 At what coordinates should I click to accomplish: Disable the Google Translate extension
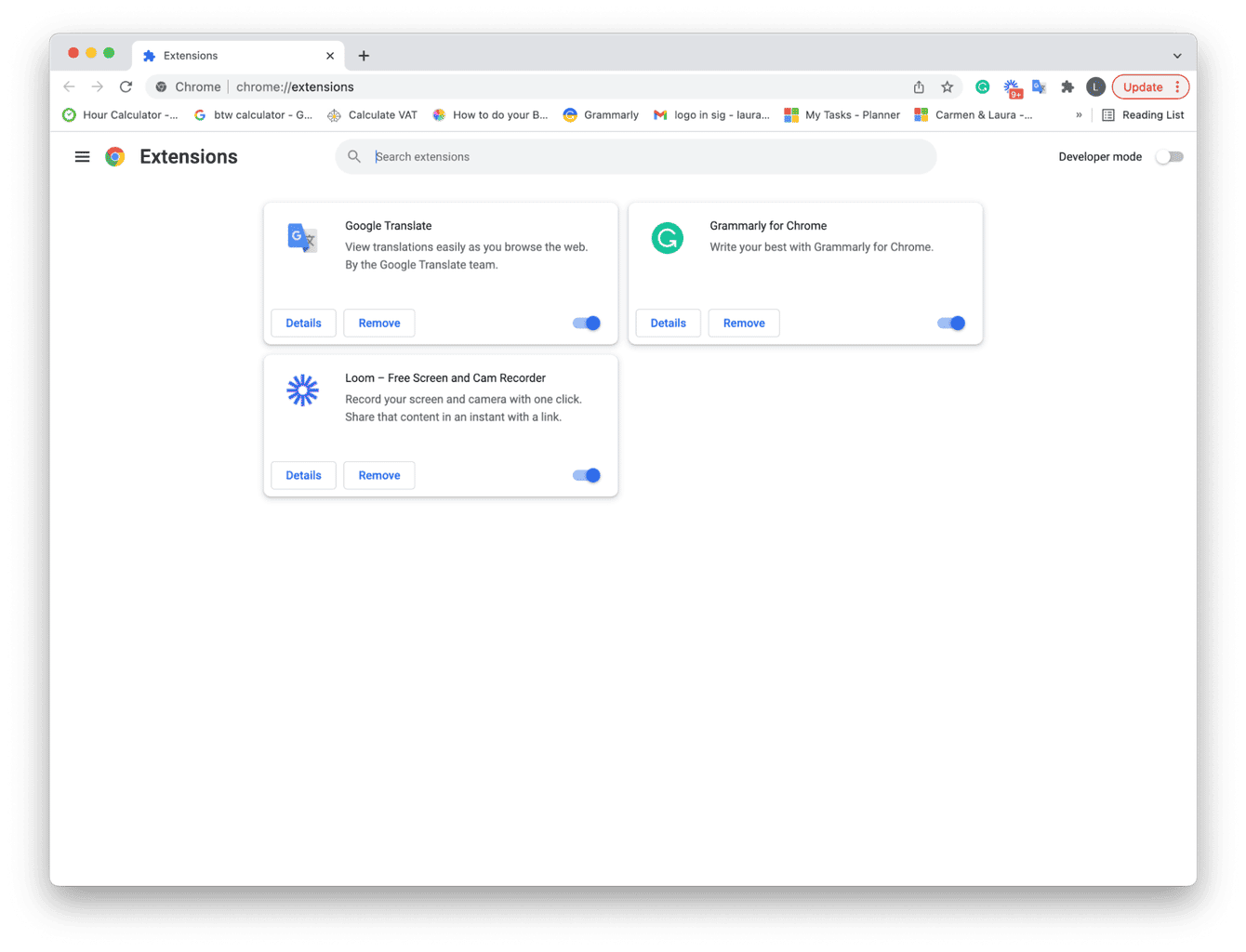coord(586,323)
